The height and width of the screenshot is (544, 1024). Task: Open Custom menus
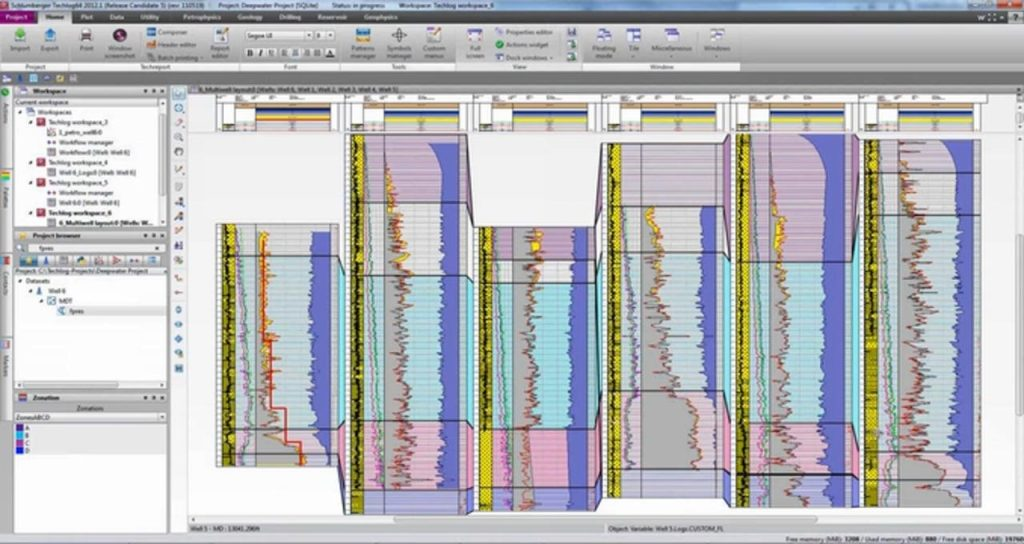coord(434,43)
